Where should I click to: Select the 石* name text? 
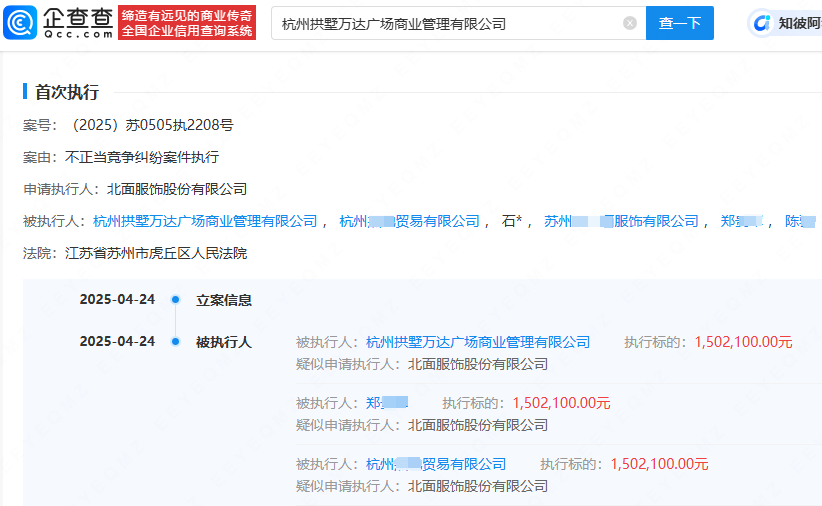point(512,221)
